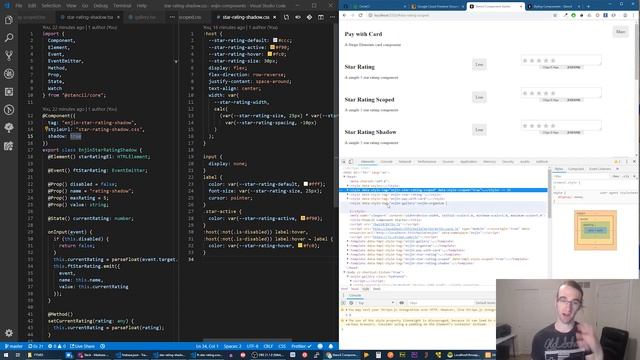Switch to the star-rating-shadow.tsx editor tab
640x360 pixels.
point(89,17)
